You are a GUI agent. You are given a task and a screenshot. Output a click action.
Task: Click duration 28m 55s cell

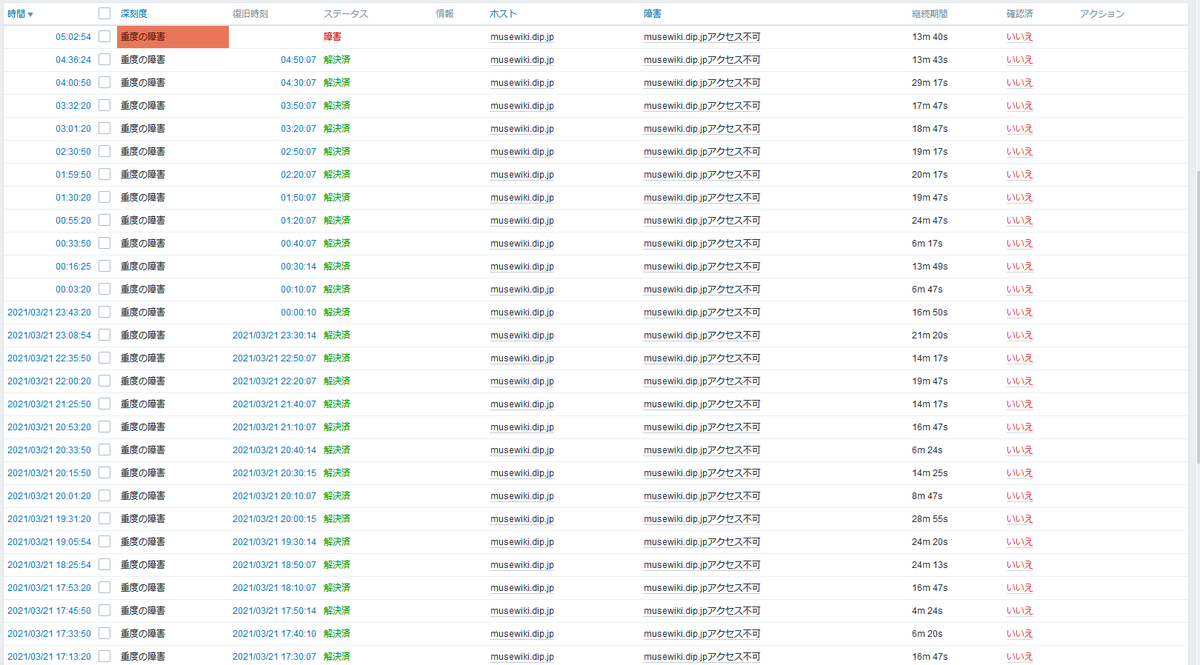[929, 520]
